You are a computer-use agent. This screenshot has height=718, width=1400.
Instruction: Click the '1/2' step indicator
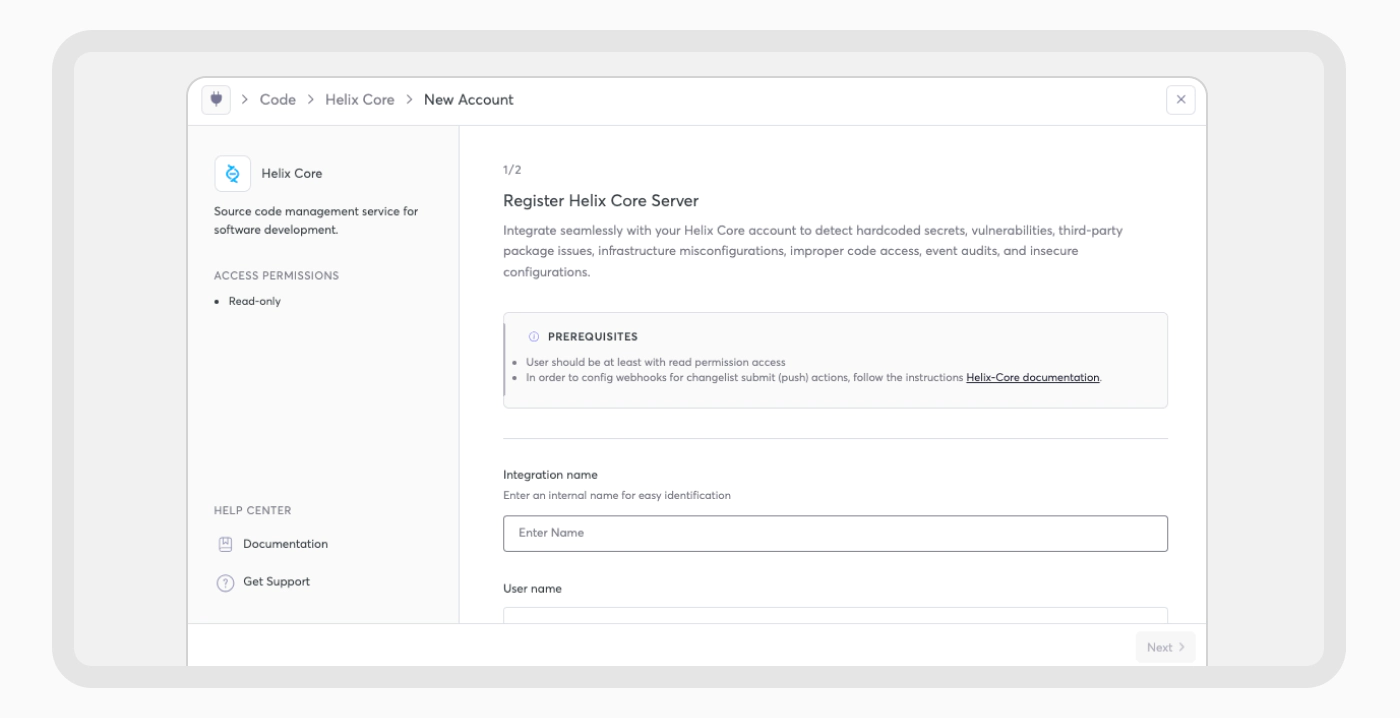(x=512, y=170)
